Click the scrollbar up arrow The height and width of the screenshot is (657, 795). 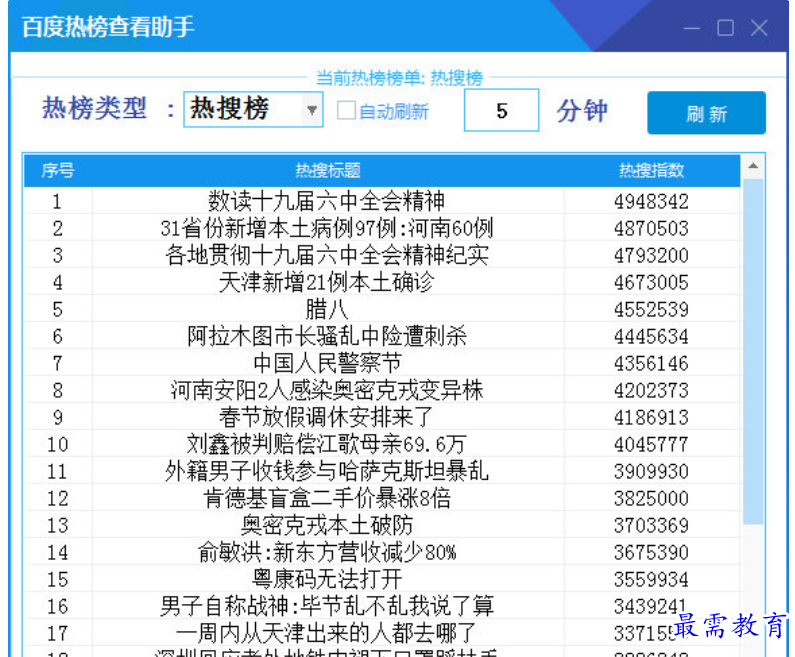click(x=753, y=166)
